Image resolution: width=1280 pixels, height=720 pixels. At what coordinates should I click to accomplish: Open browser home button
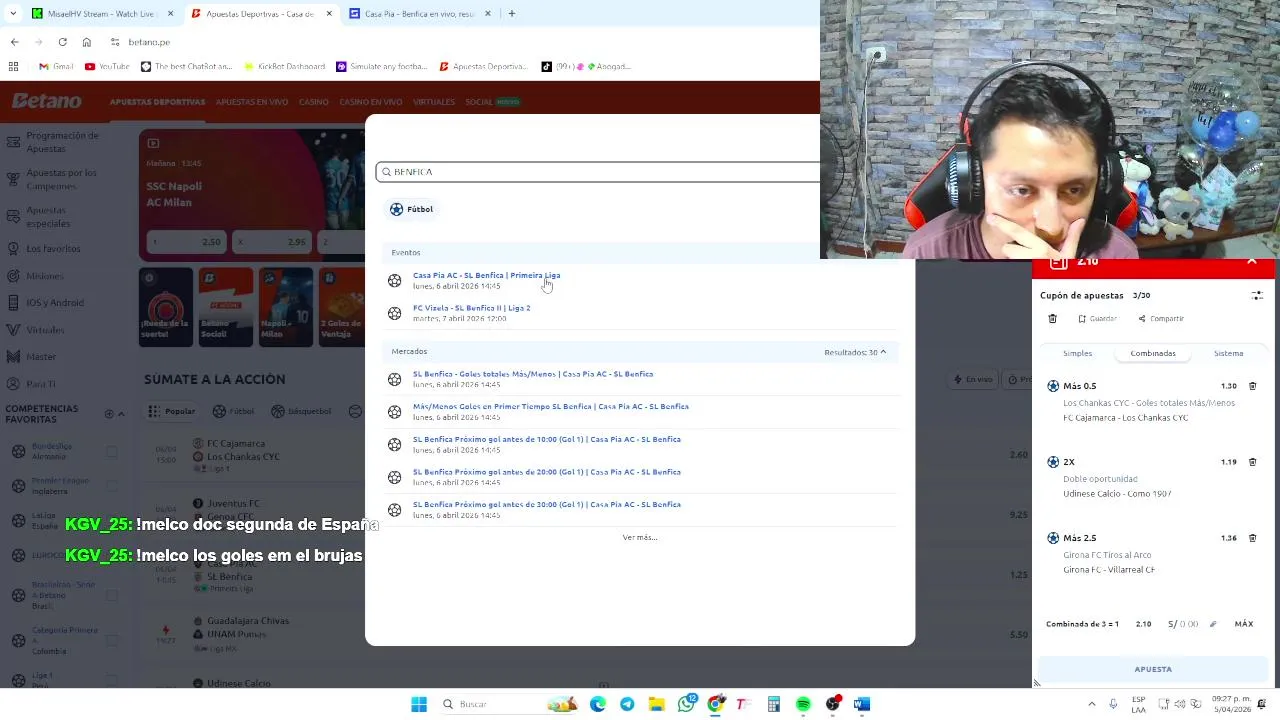pos(87,42)
